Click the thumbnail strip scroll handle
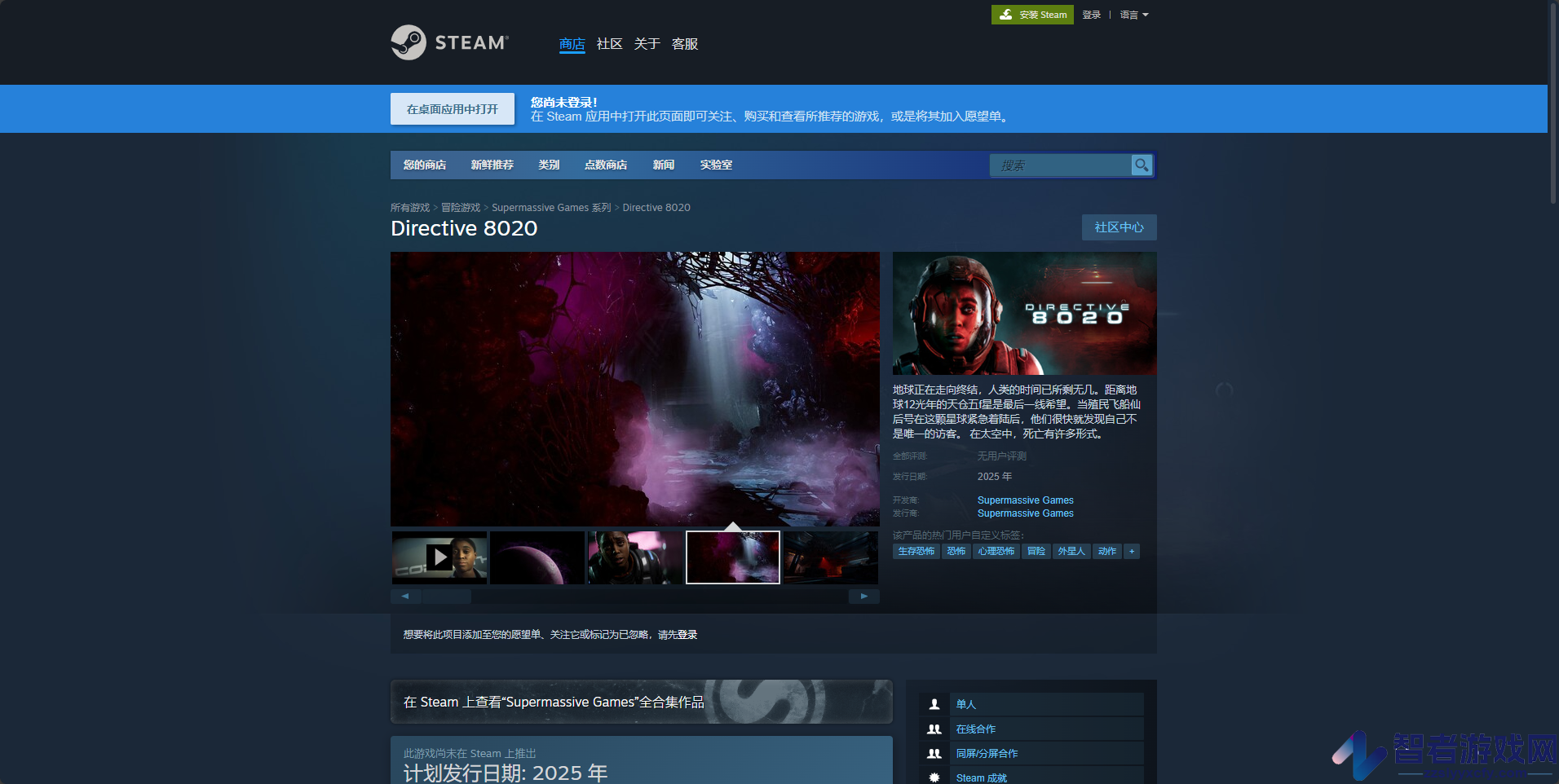 click(x=447, y=597)
